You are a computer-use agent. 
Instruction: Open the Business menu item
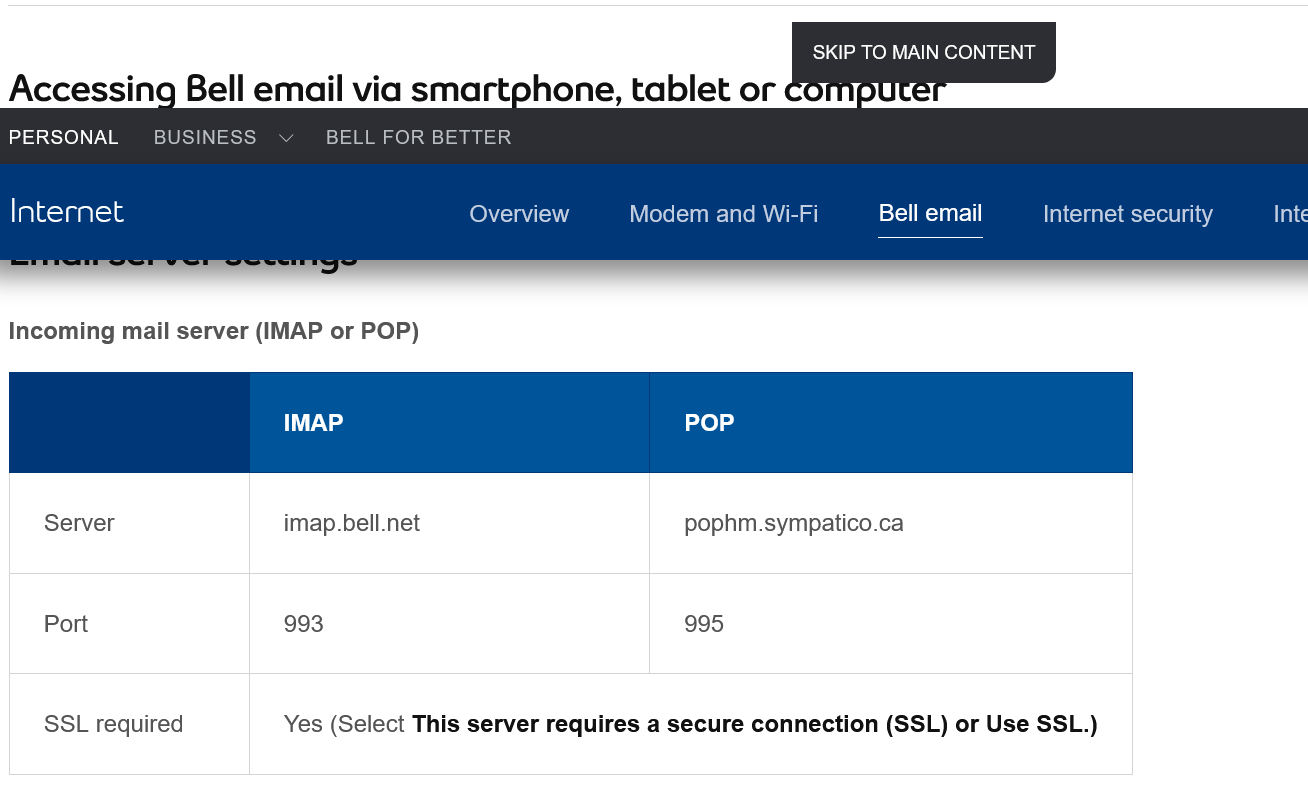[205, 138]
